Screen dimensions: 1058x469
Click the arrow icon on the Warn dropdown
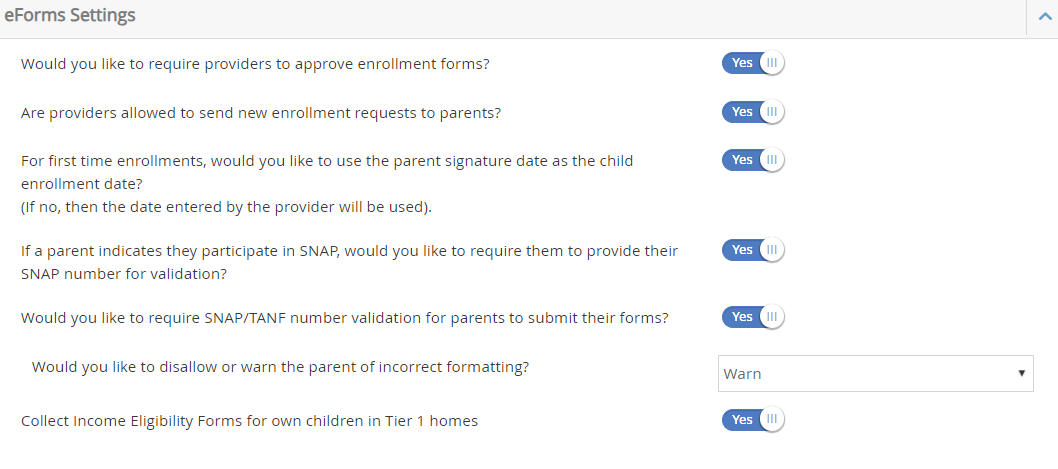click(1021, 373)
